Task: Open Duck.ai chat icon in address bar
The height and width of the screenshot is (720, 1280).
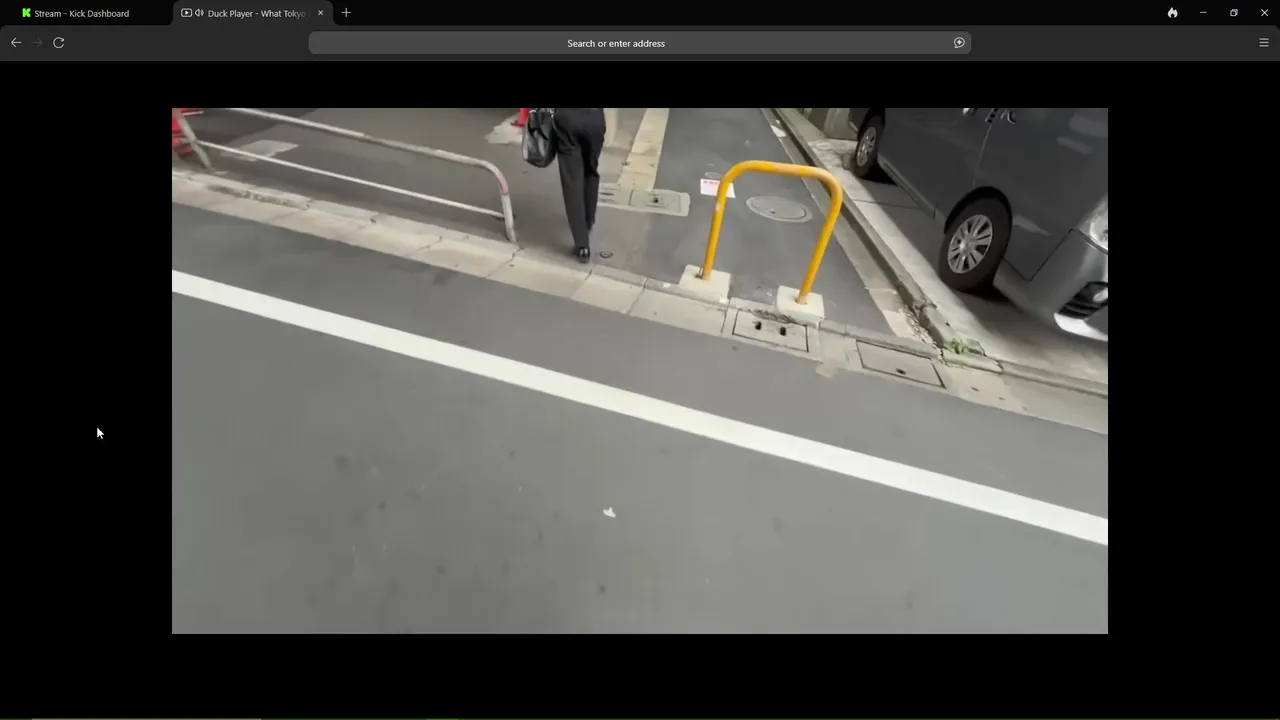Action: point(959,43)
